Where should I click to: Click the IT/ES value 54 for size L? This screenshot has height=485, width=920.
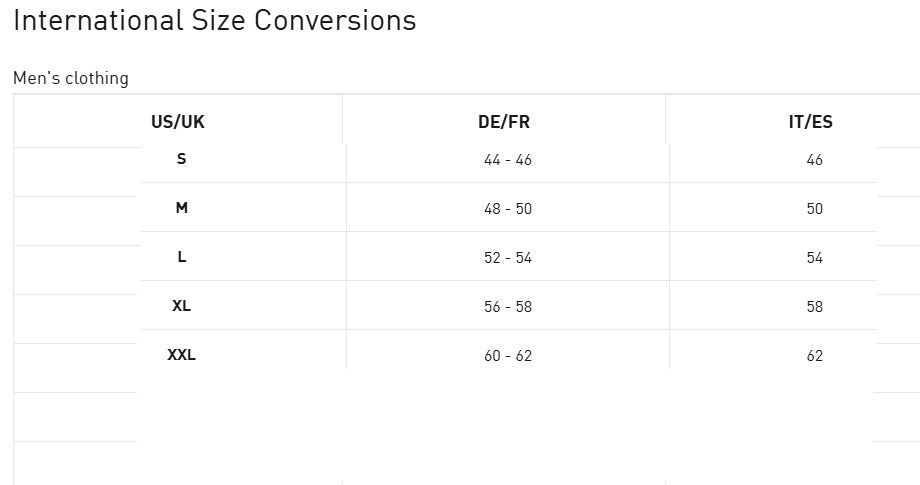pyautogui.click(x=814, y=258)
